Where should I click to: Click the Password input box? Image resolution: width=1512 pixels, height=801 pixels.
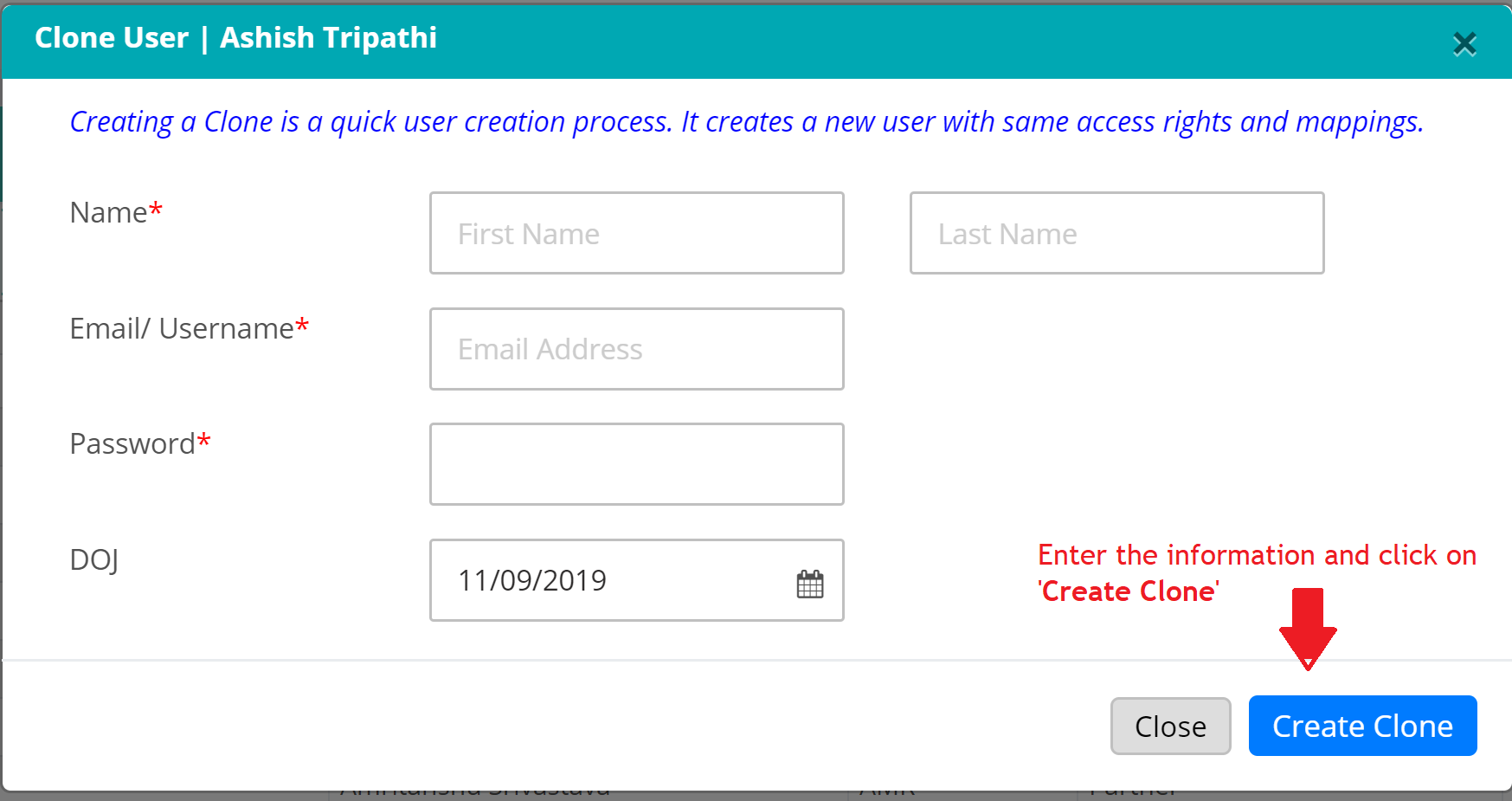(636, 464)
